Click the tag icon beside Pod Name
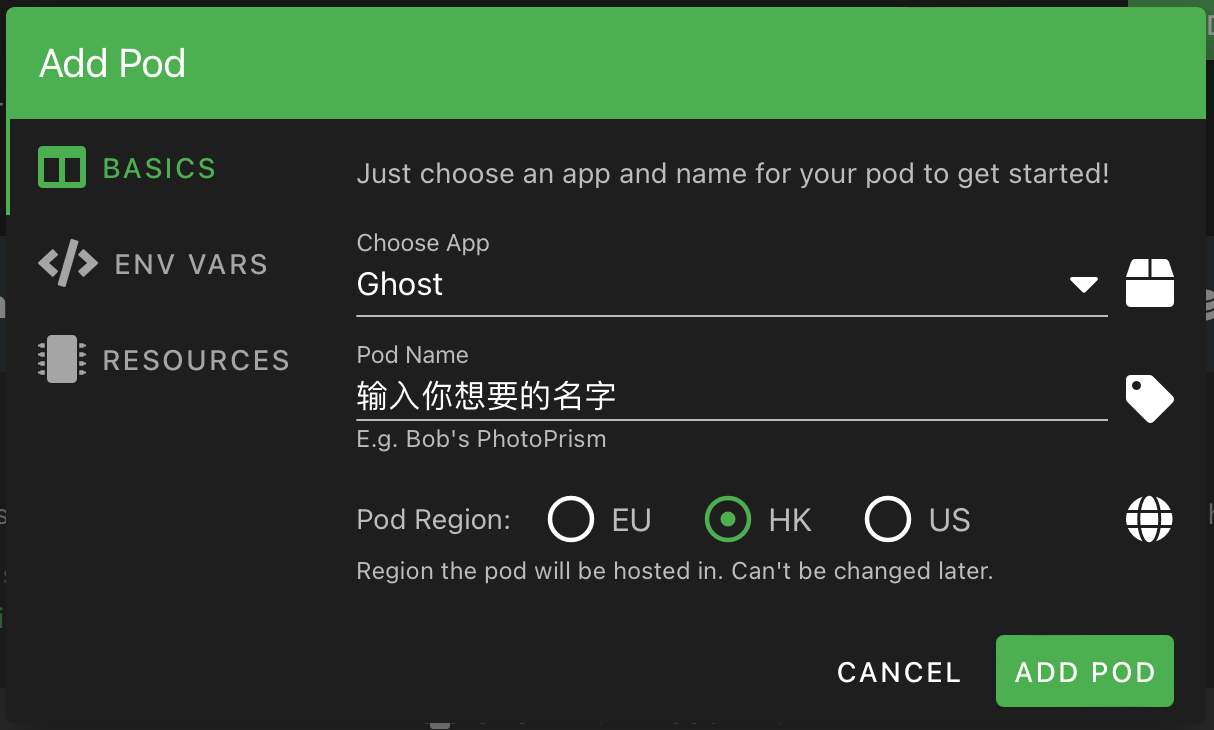Viewport: 1214px width, 730px height. (x=1150, y=399)
